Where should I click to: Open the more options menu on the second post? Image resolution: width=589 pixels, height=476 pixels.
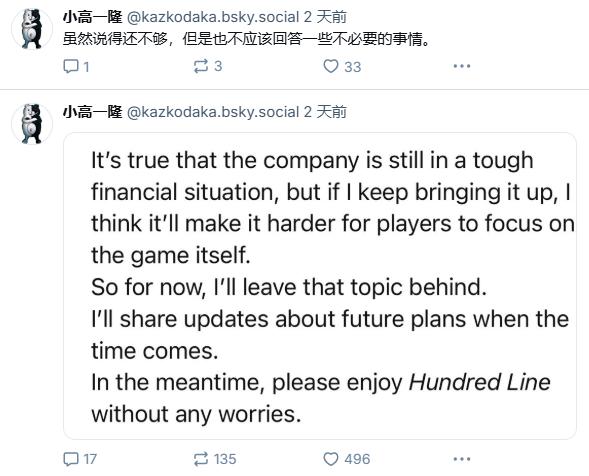(x=462, y=459)
